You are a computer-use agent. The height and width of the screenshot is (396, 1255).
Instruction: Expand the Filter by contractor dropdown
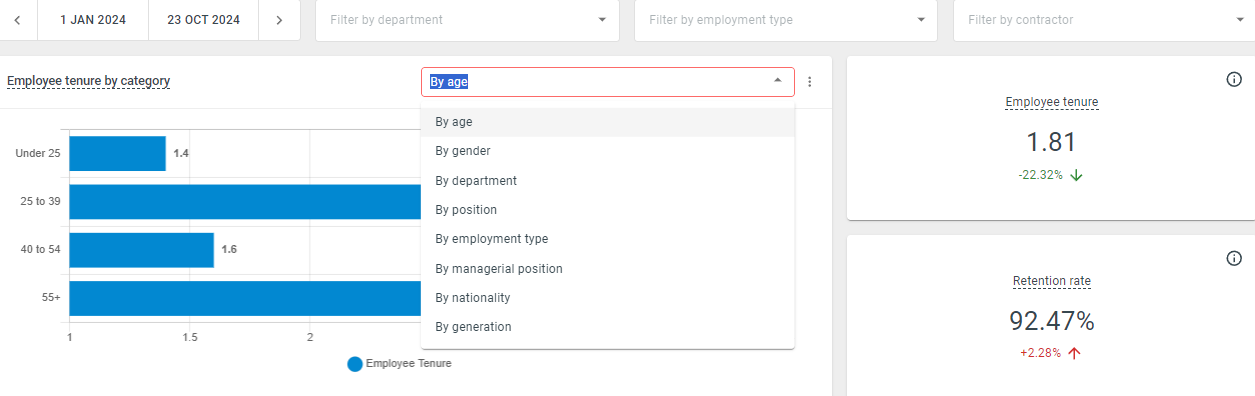[1104, 20]
